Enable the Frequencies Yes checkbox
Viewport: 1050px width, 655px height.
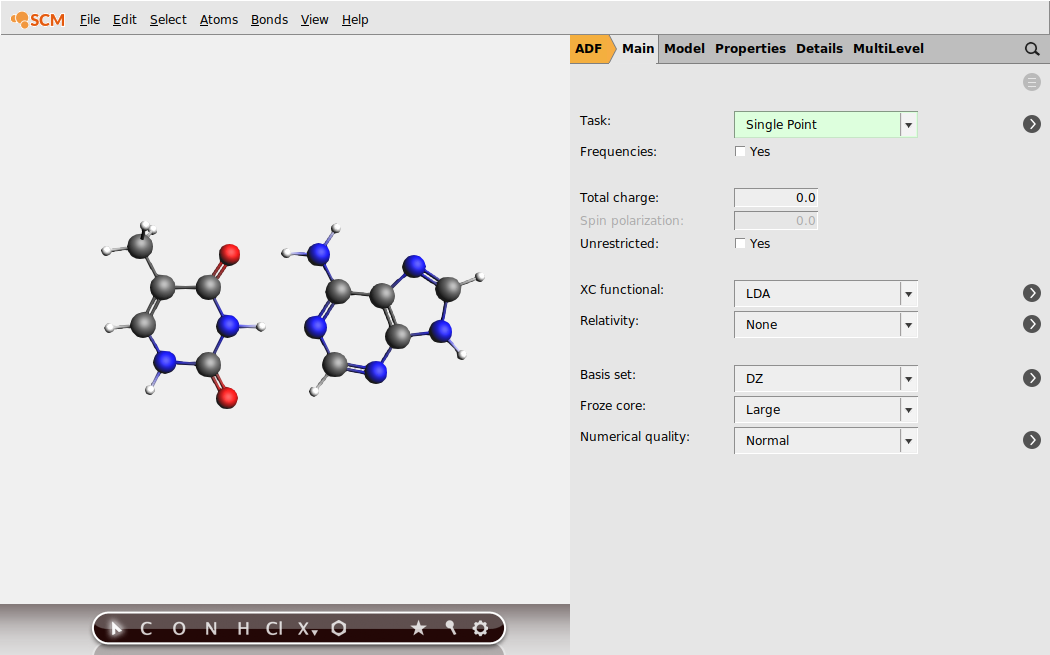[738, 151]
